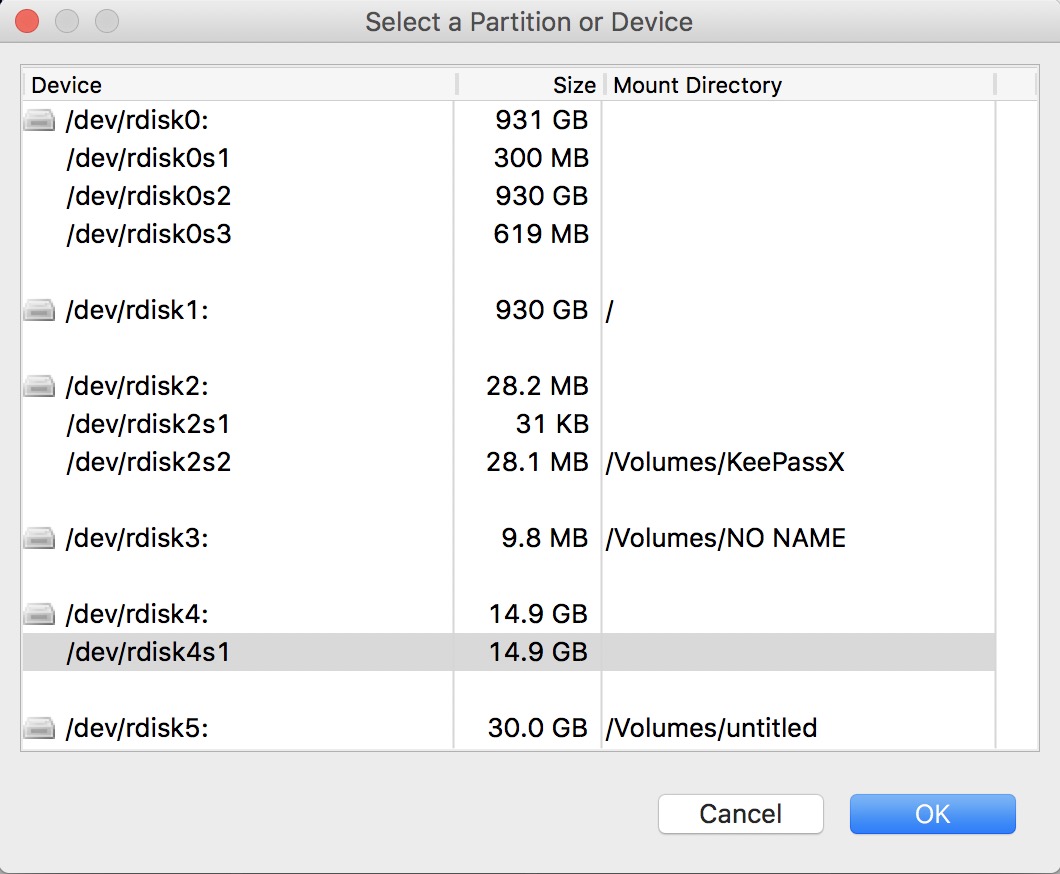The height and width of the screenshot is (874, 1060).
Task: Choose the /Volumes/untitled mount entry
Action: [711, 729]
